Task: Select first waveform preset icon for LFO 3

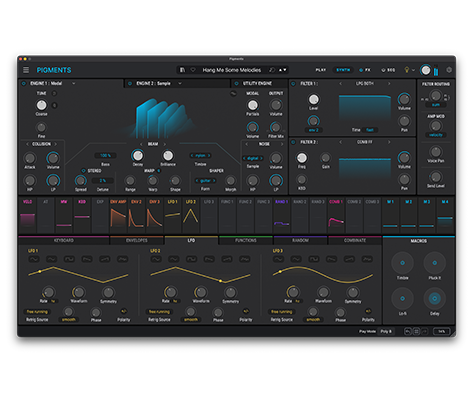Action: click(278, 259)
